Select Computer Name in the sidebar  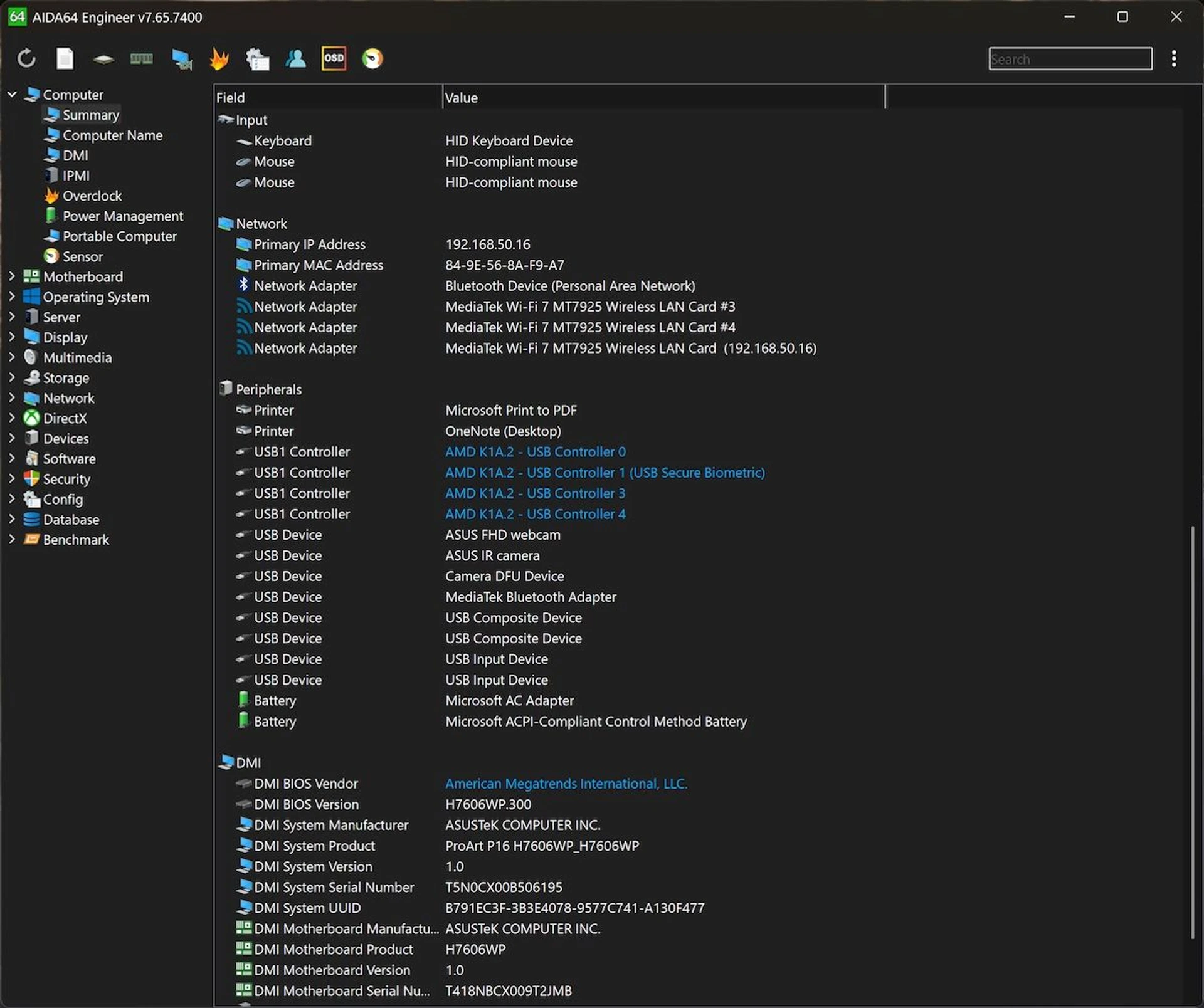click(x=103, y=135)
